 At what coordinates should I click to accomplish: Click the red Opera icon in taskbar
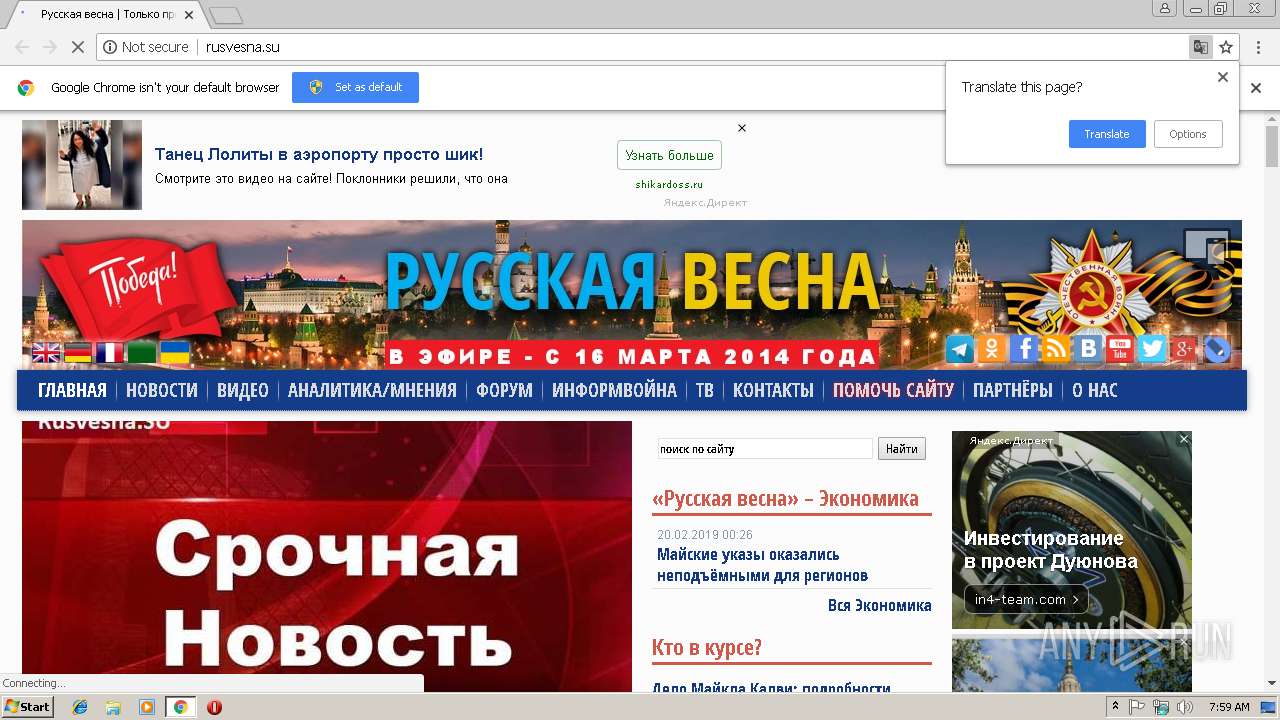214,707
